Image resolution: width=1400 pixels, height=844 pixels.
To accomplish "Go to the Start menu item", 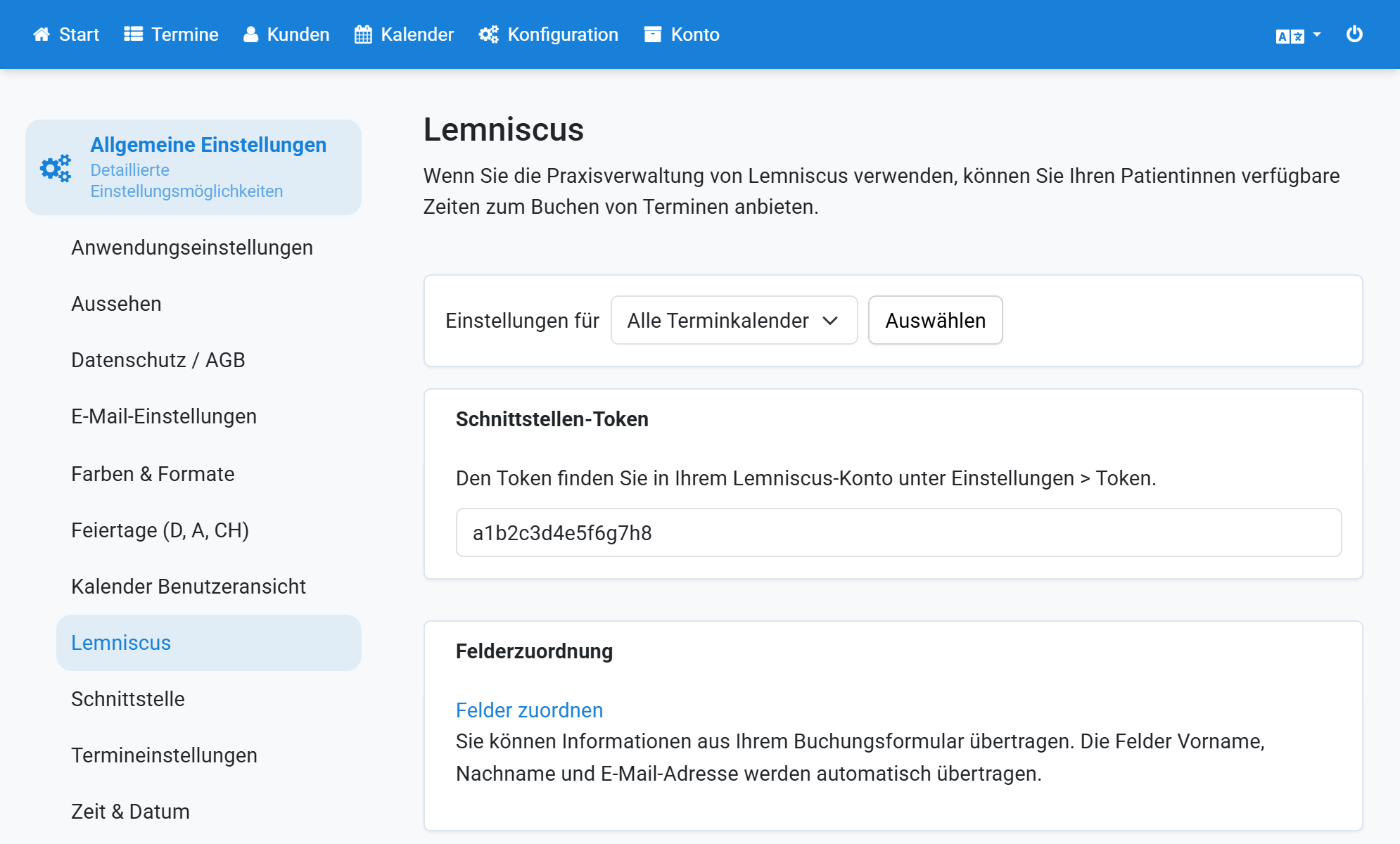I will click(x=66, y=34).
